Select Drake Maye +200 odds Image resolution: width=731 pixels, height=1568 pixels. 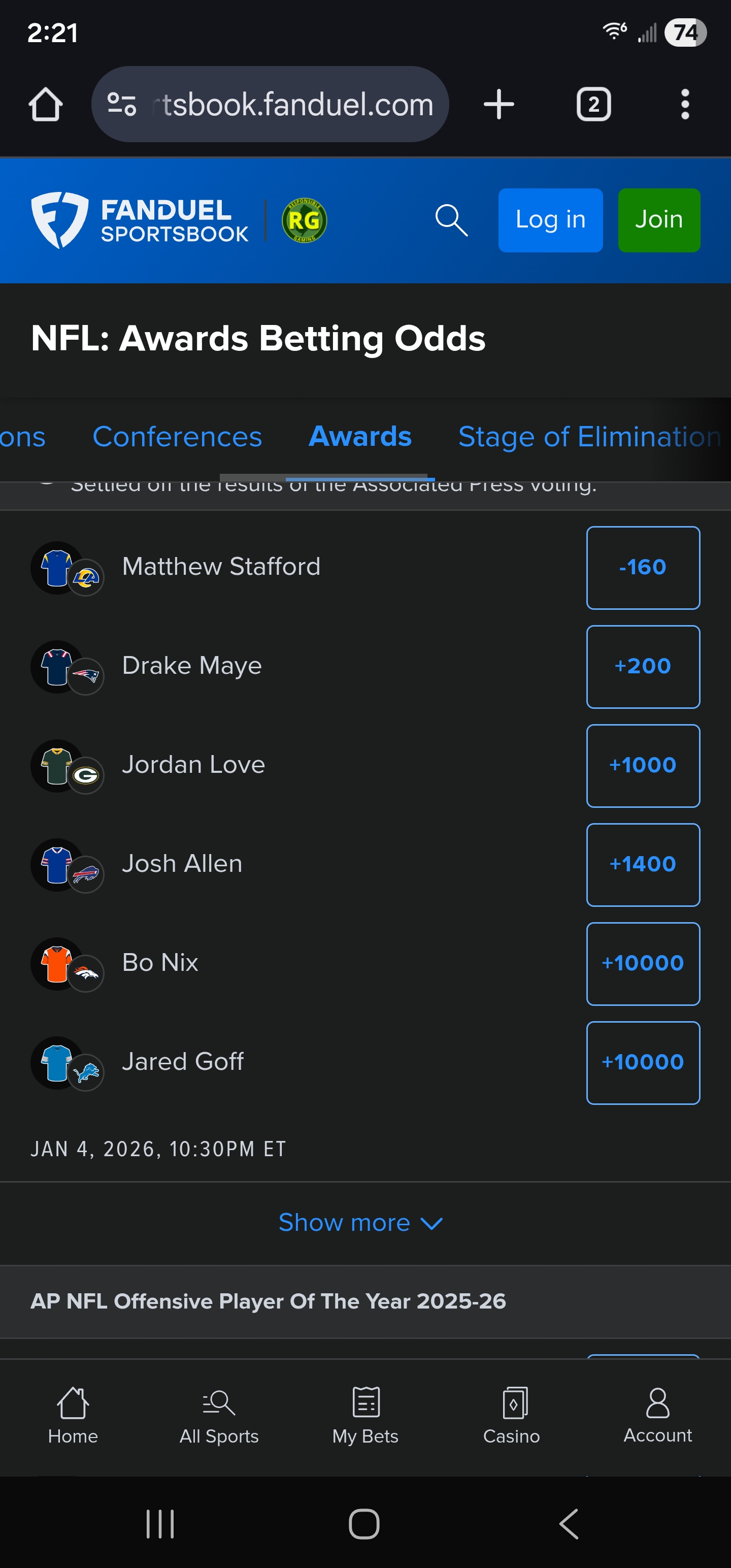(x=643, y=667)
